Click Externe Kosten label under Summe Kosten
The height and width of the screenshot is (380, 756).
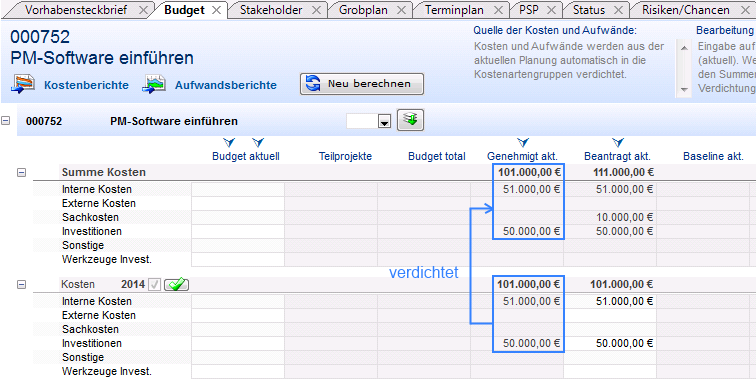point(99,204)
